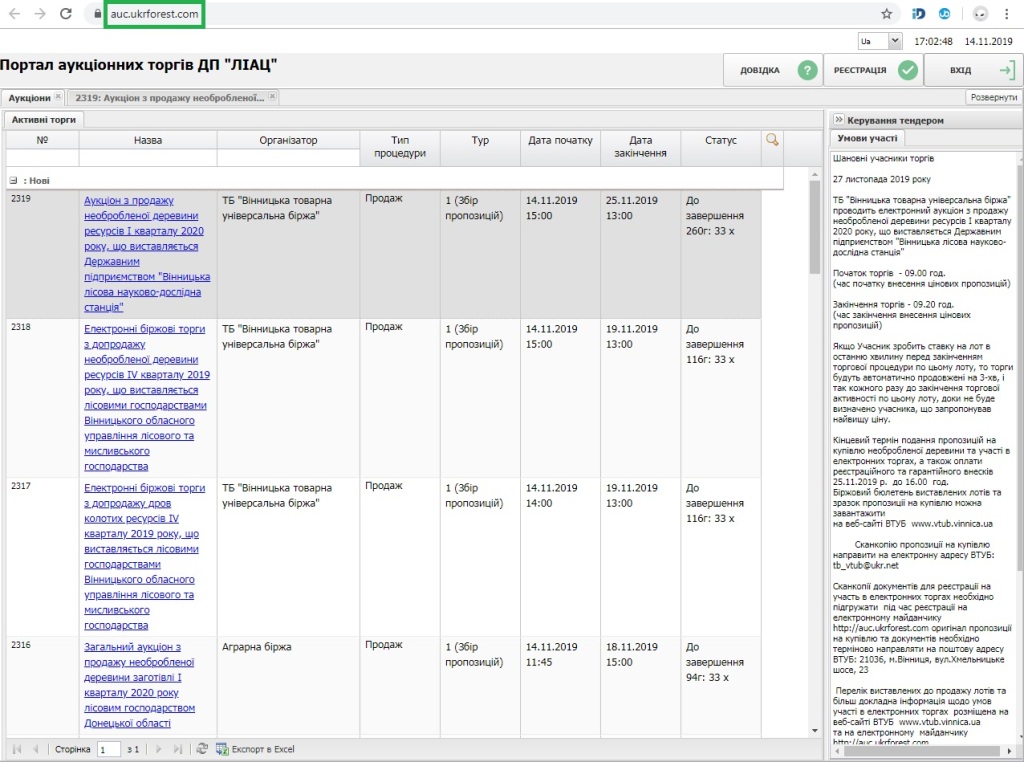Click the auctions table vertical scrollbar thumb
1024x762 pixels.
pos(814,227)
